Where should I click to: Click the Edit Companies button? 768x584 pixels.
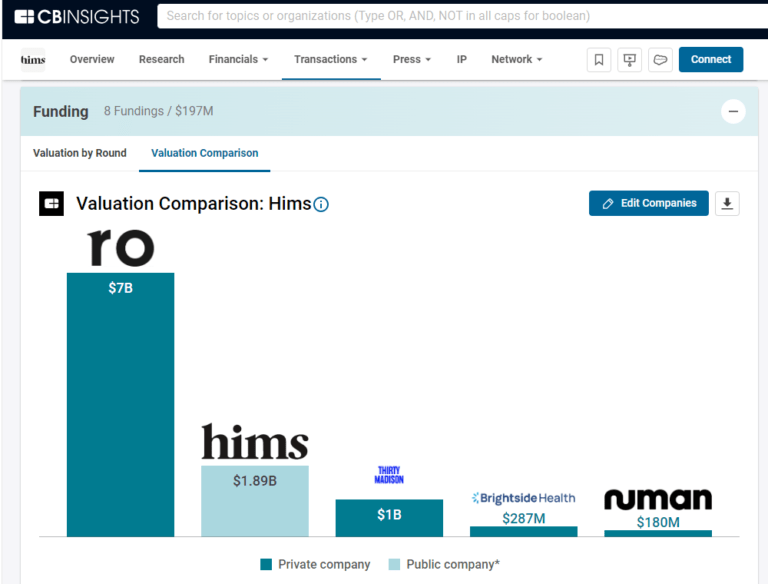(648, 203)
